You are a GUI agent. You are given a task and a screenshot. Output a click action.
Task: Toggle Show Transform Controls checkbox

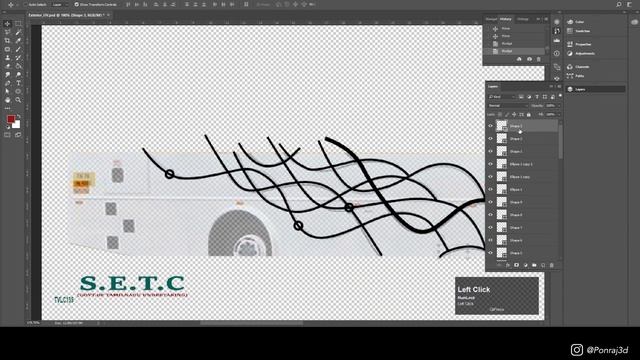click(76, 4)
